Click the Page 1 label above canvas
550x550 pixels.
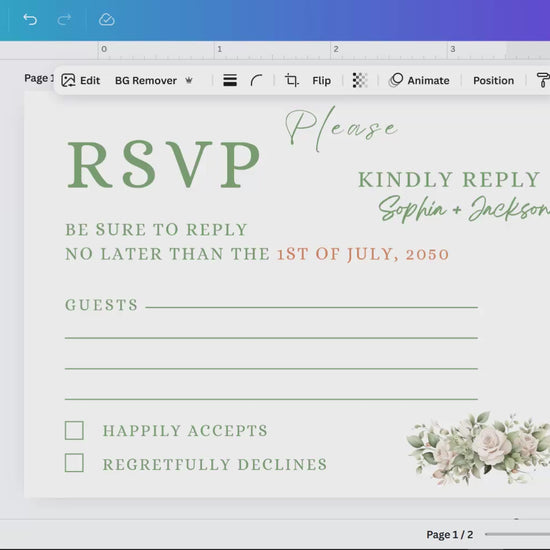click(39, 78)
